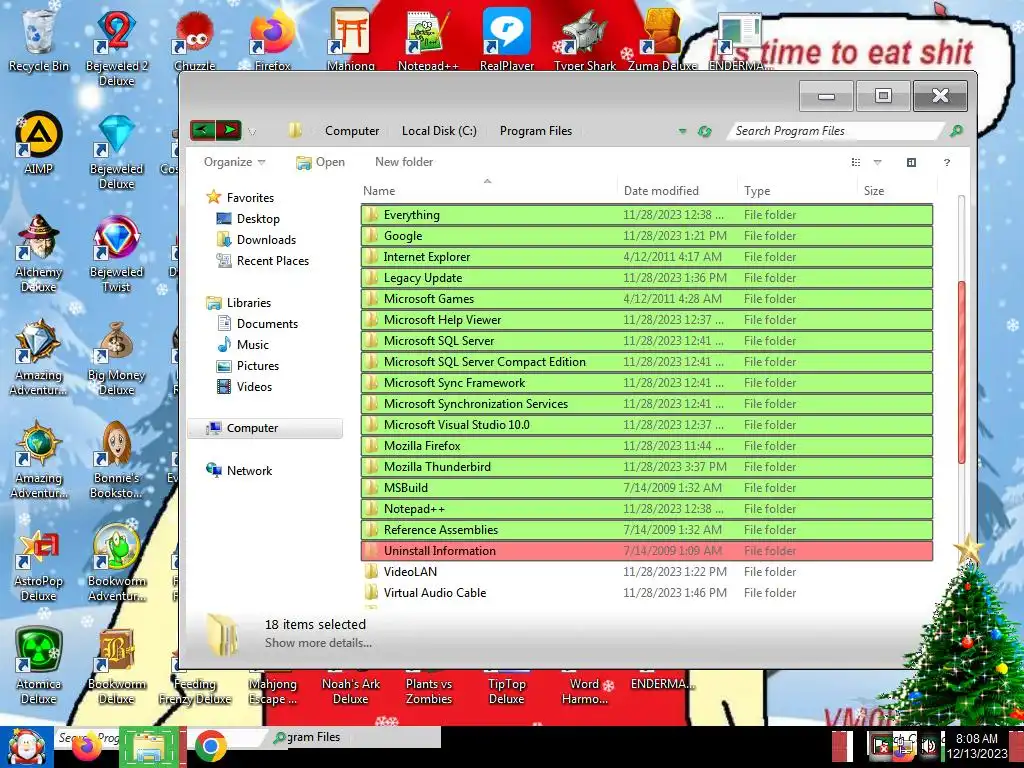Go forward with the green forward arrow
The image size is (1024, 768).
[229, 131]
